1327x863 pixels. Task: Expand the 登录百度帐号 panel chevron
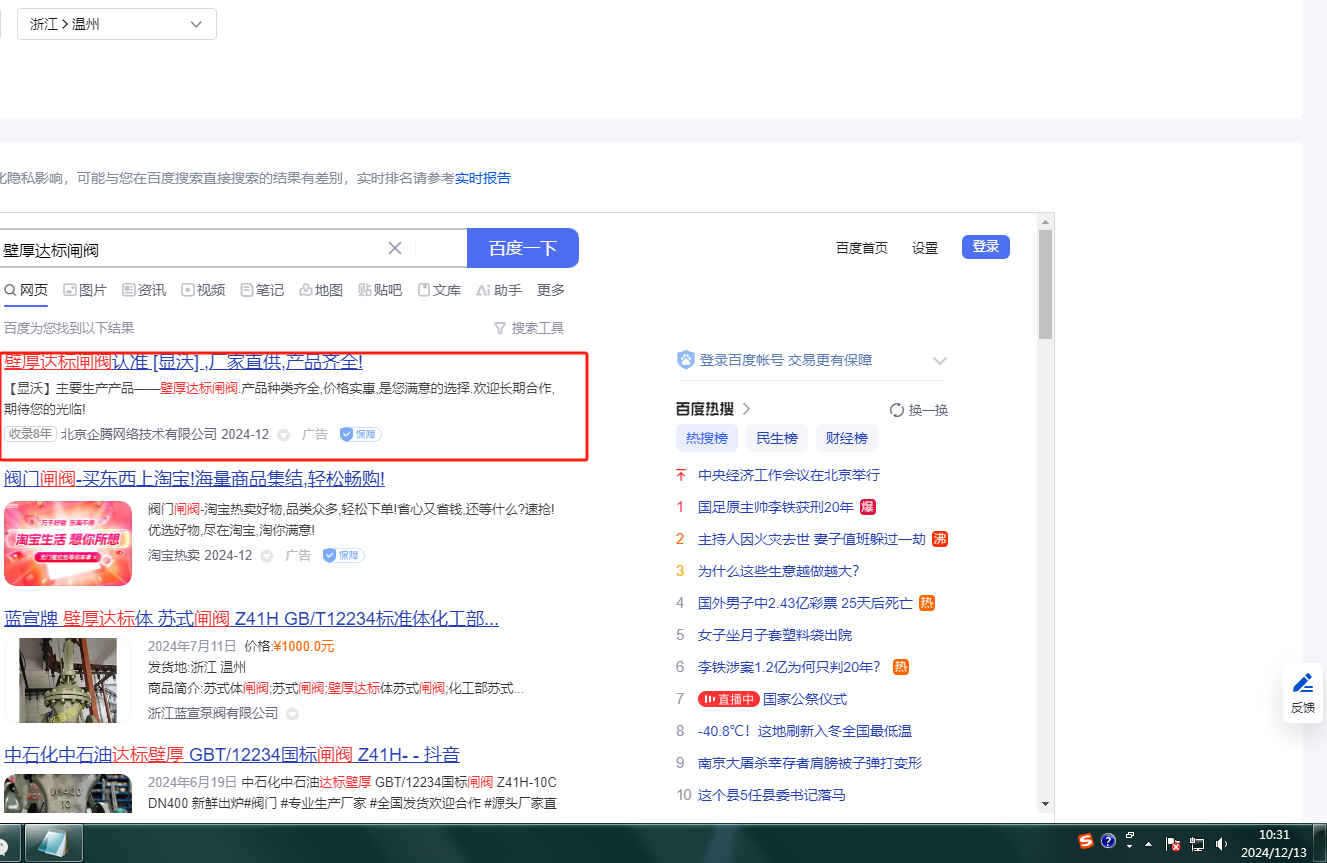[x=939, y=360]
